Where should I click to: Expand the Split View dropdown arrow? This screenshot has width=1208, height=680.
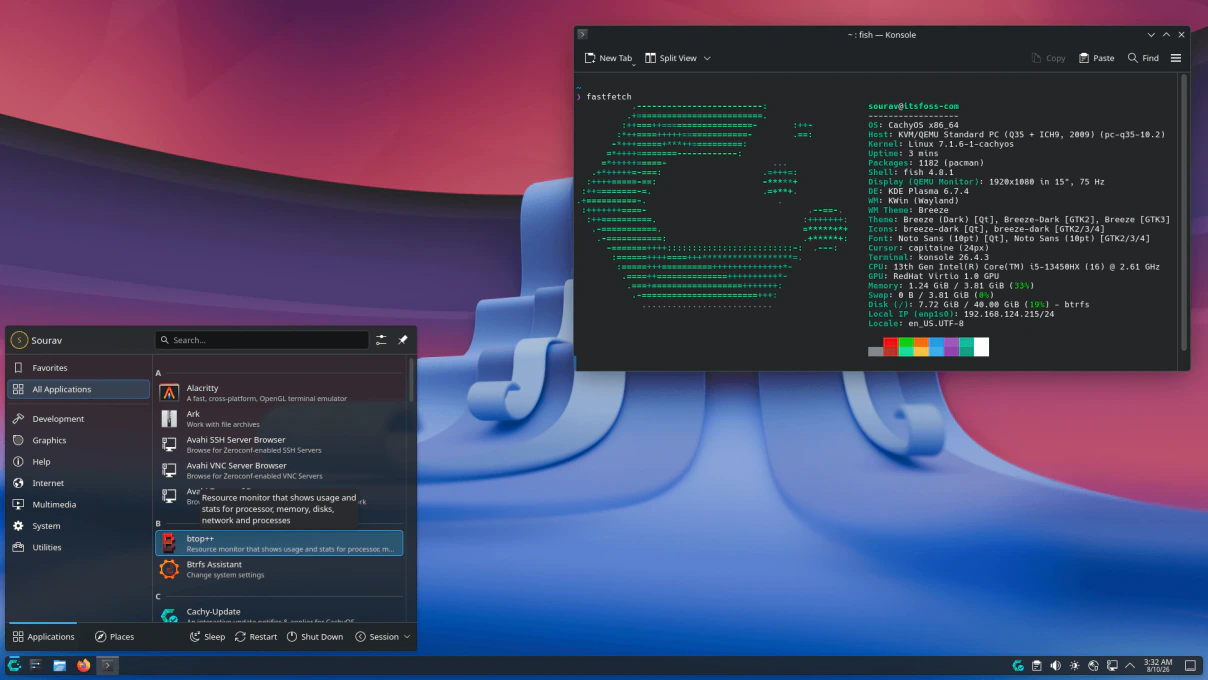coord(707,58)
